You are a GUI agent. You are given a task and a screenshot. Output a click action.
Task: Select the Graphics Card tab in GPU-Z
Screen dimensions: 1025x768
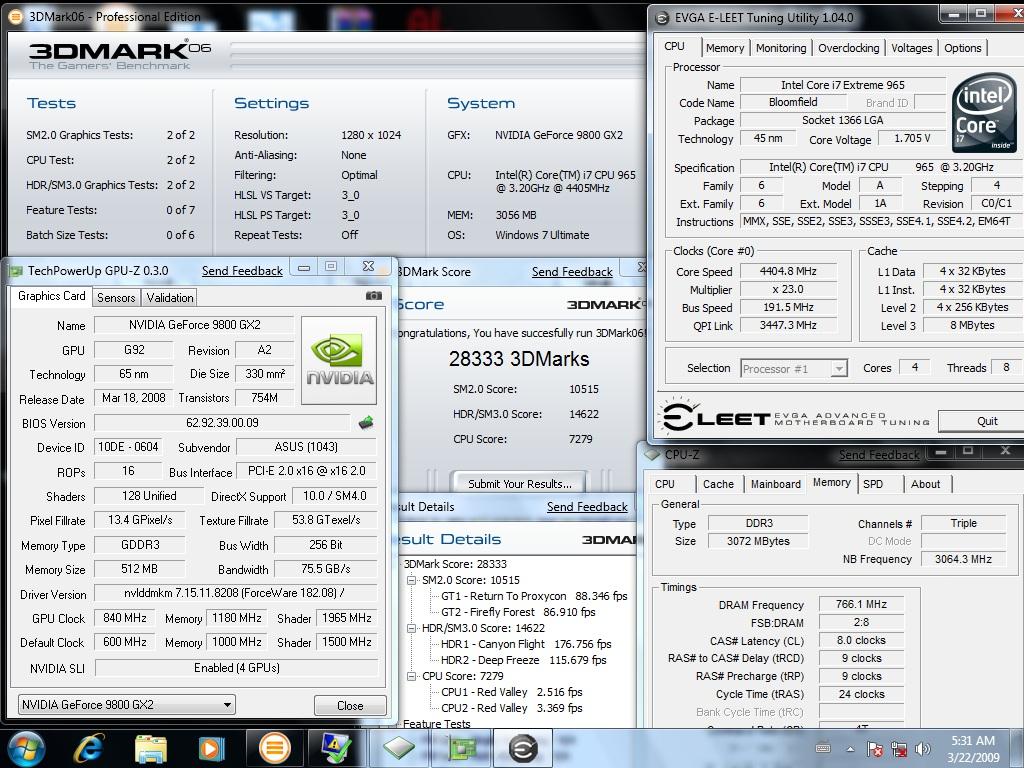pyautogui.click(x=52, y=296)
